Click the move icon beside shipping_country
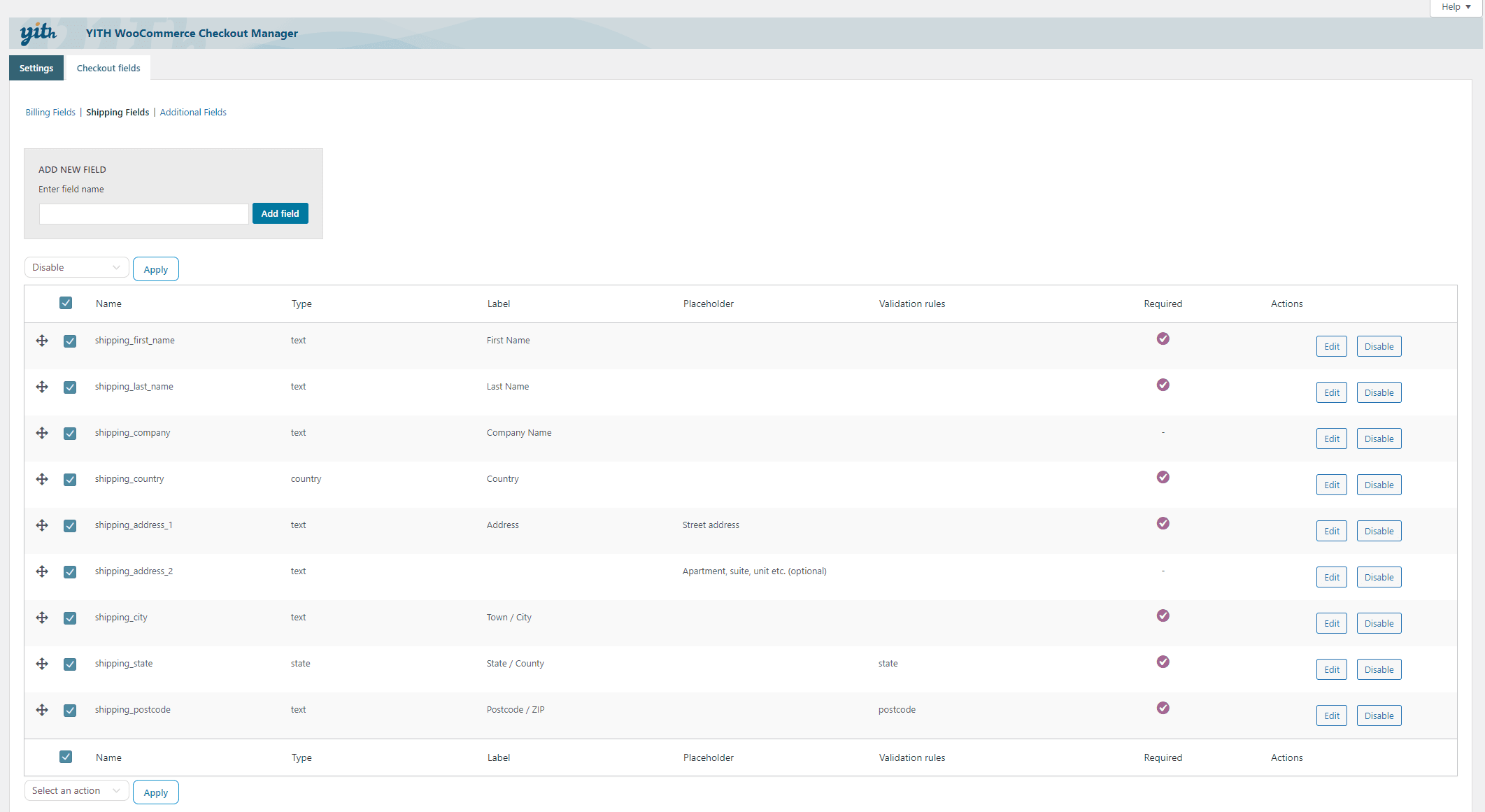Viewport: 1485px width, 812px height. coord(42,479)
